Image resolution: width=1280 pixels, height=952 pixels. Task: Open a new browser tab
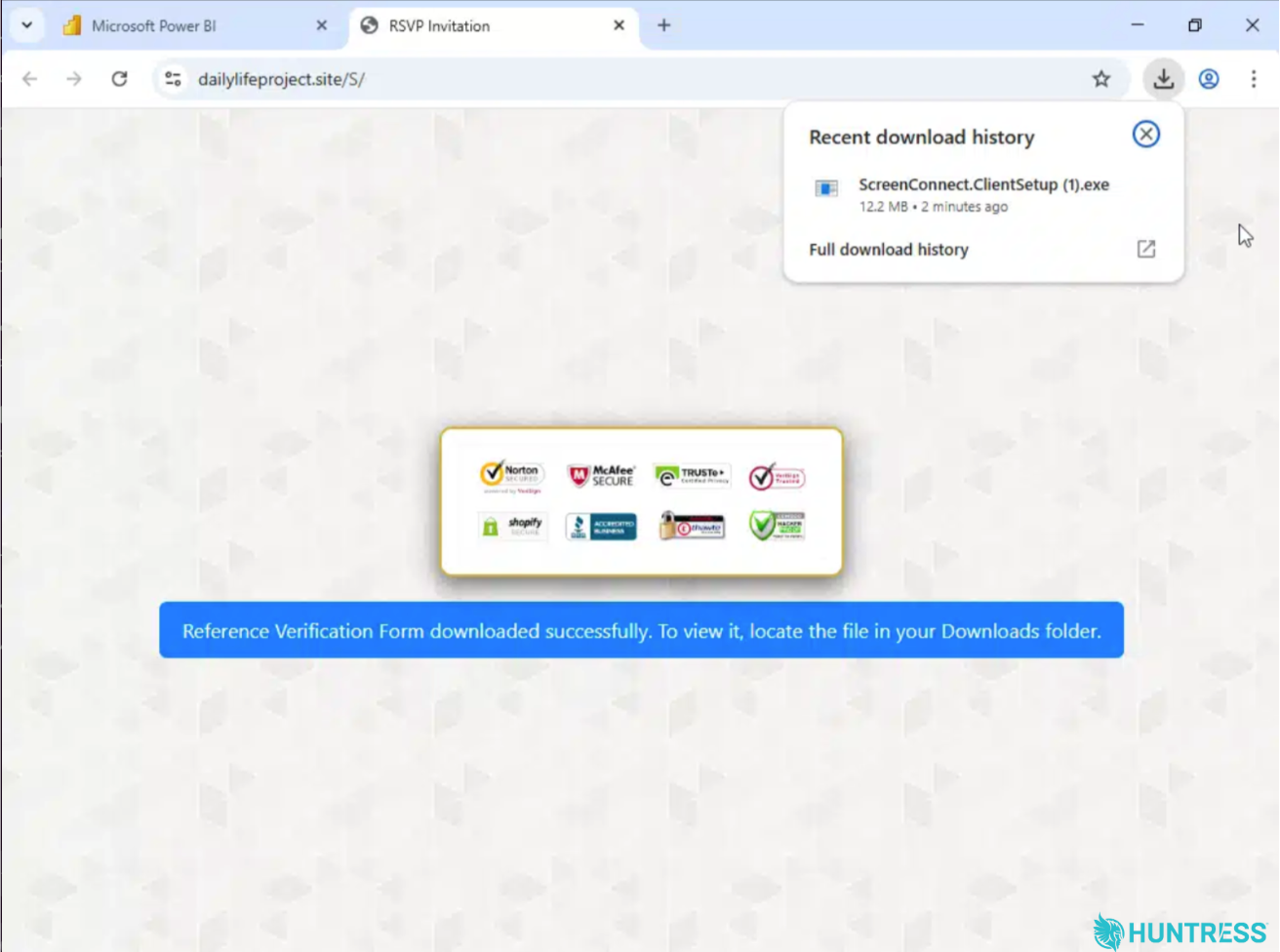click(664, 25)
